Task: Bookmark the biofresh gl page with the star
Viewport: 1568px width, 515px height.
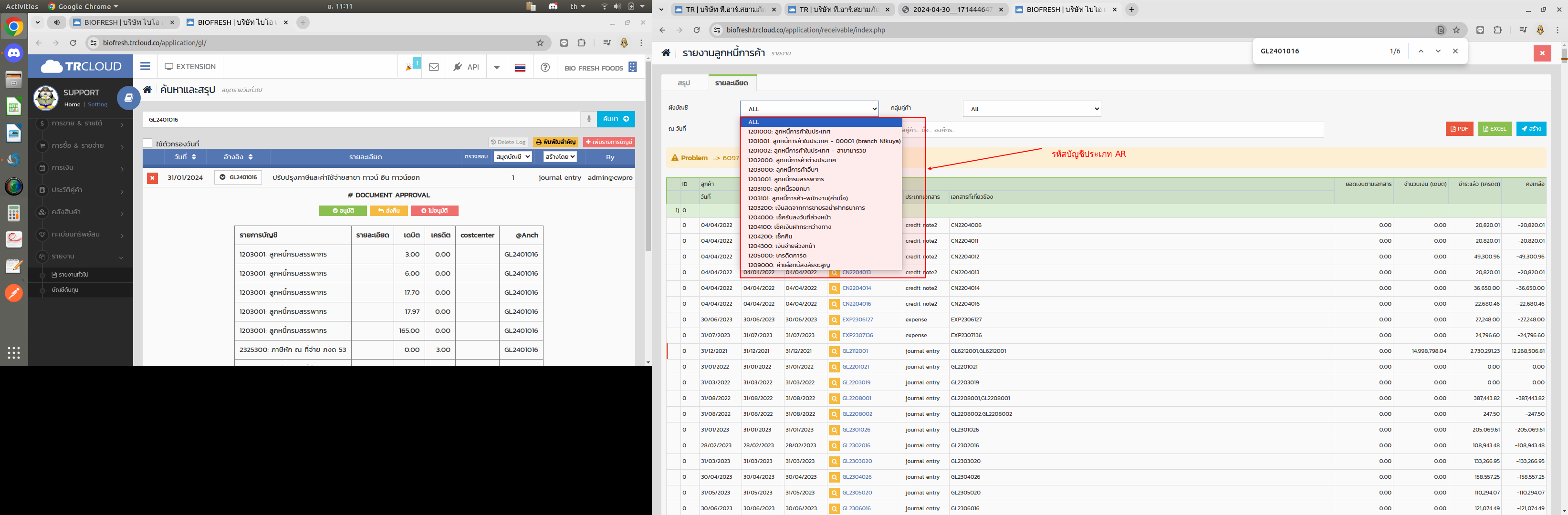Action: 540,43
